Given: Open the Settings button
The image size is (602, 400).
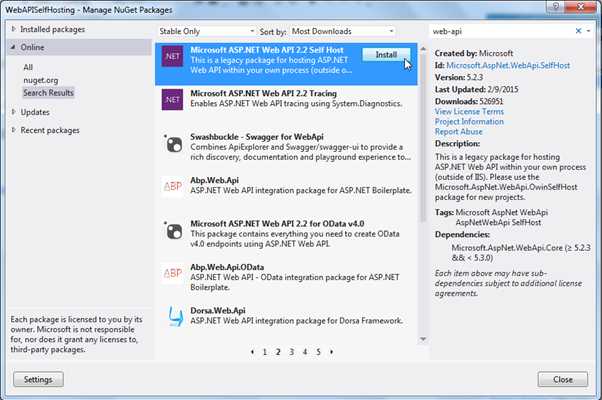Looking at the screenshot, I should (38, 379).
